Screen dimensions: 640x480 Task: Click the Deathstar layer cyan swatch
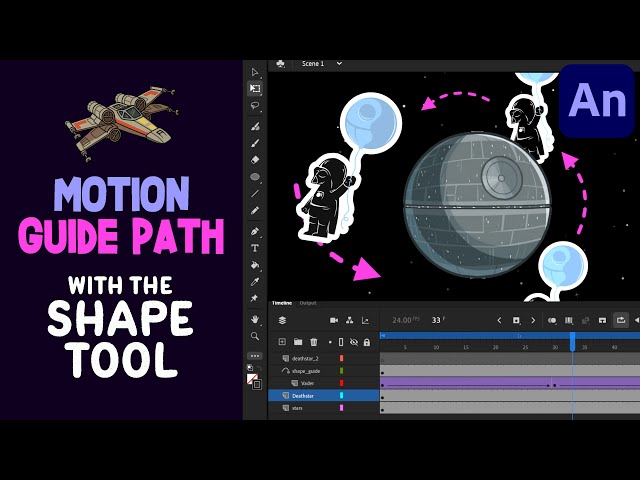click(x=342, y=396)
